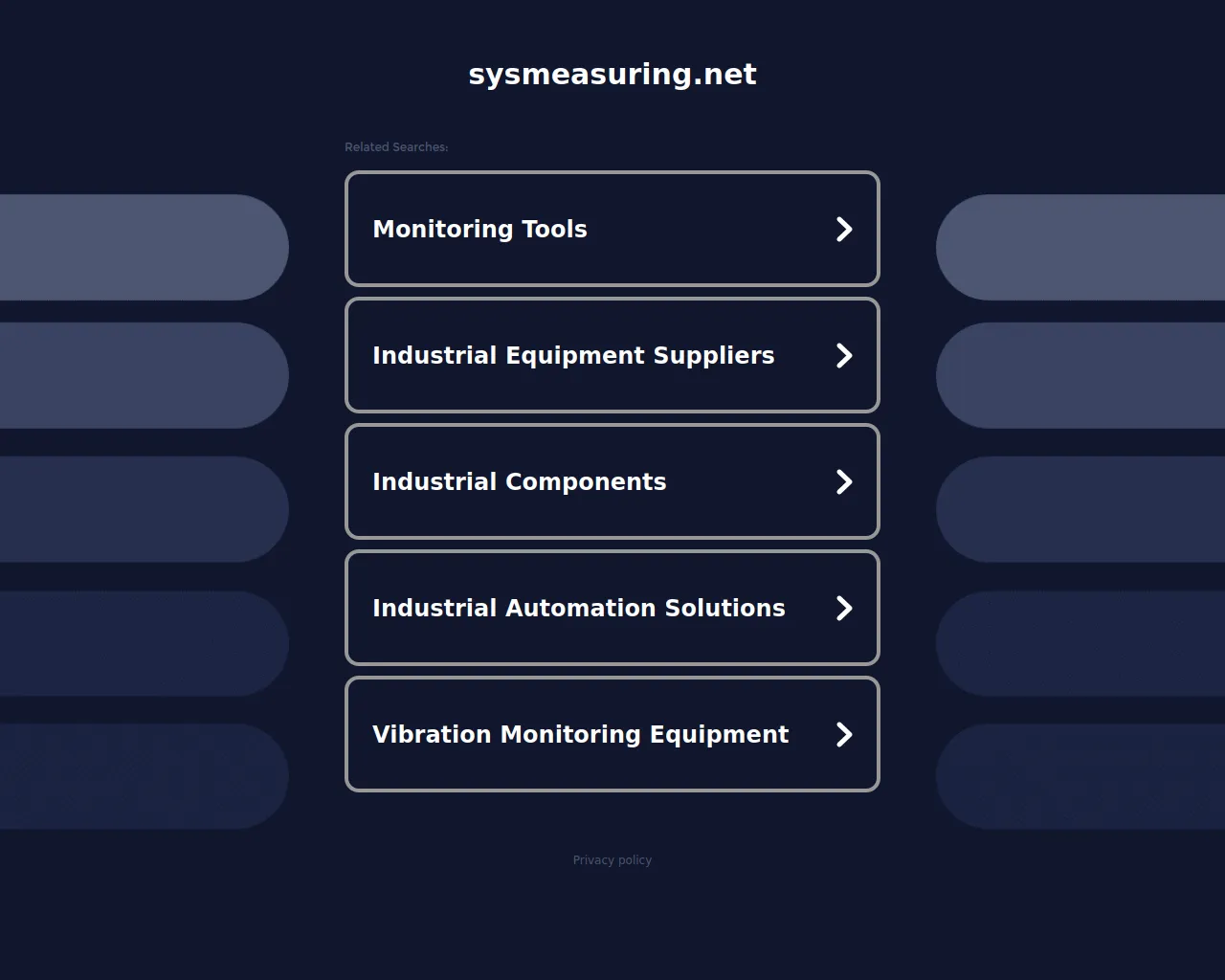Screen dimensions: 1225x980
Task: Visit the Vibration Monitoring Equipment text link
Action: point(580,735)
